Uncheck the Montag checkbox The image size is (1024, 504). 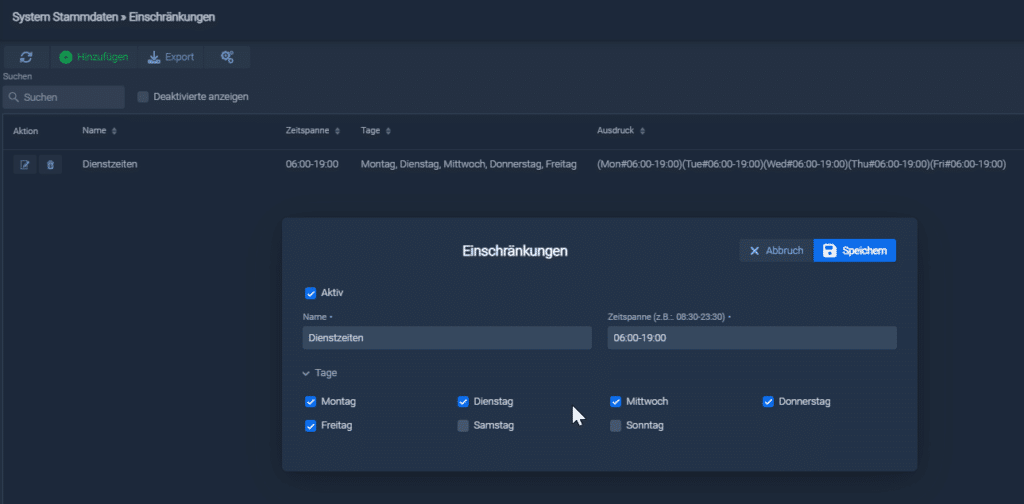click(x=311, y=402)
